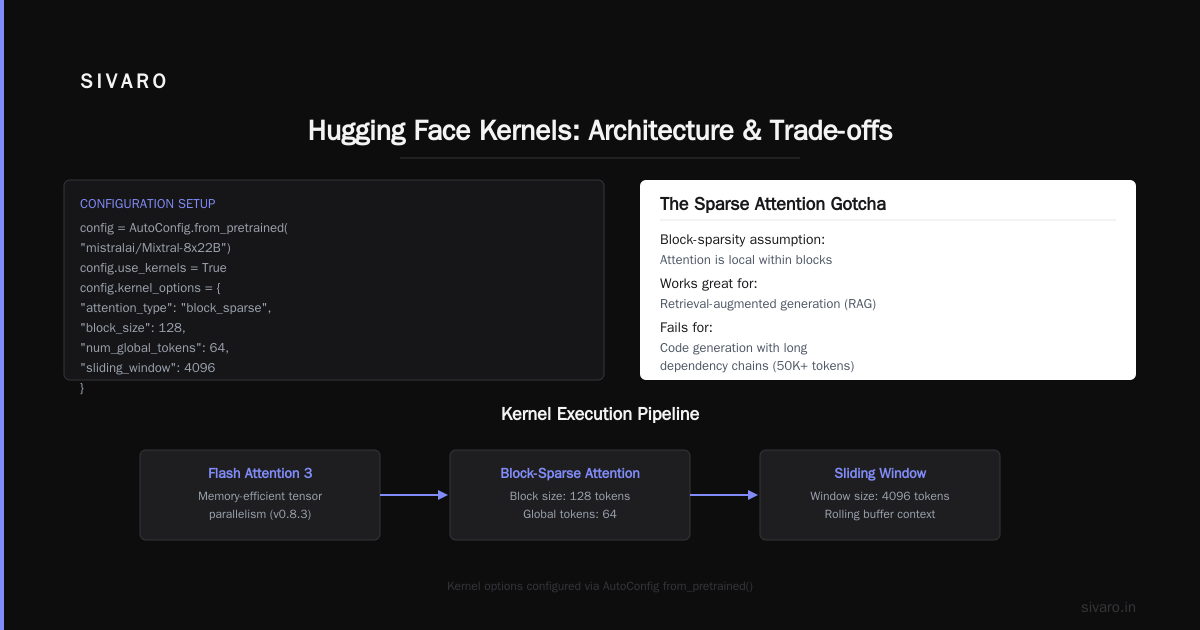The width and height of the screenshot is (1200, 630).
Task: Click "Retrieval-augmented generation (RAG)" text
Action: pos(768,304)
